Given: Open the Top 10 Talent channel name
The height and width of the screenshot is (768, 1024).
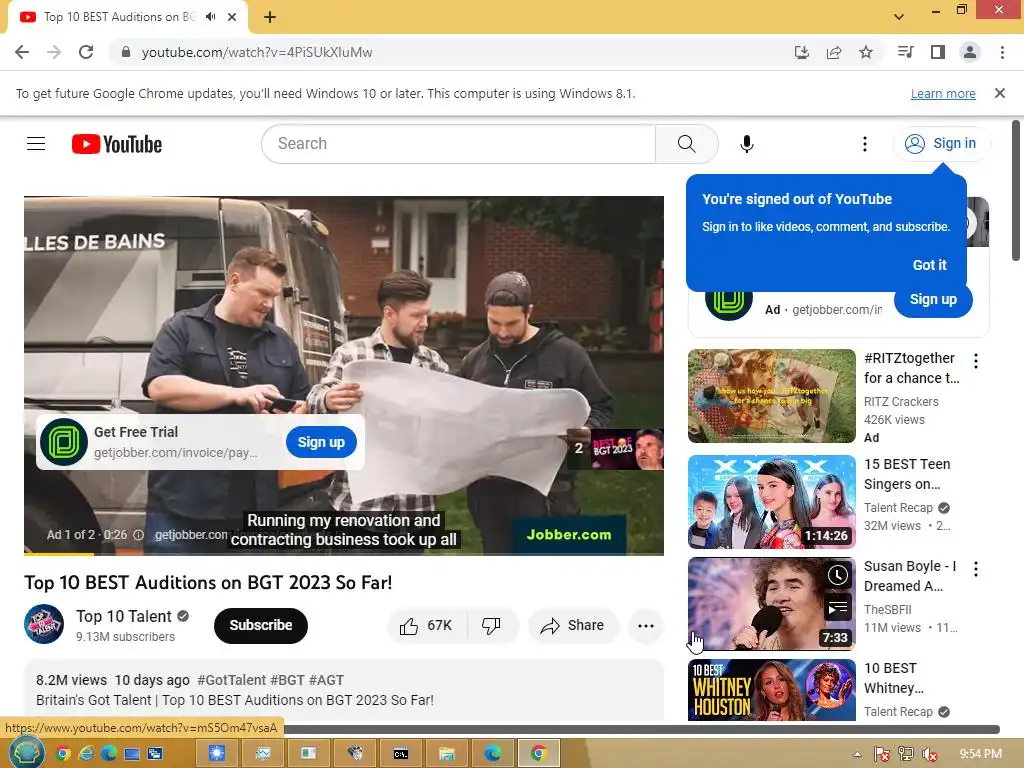Looking at the screenshot, I should click(x=123, y=616).
